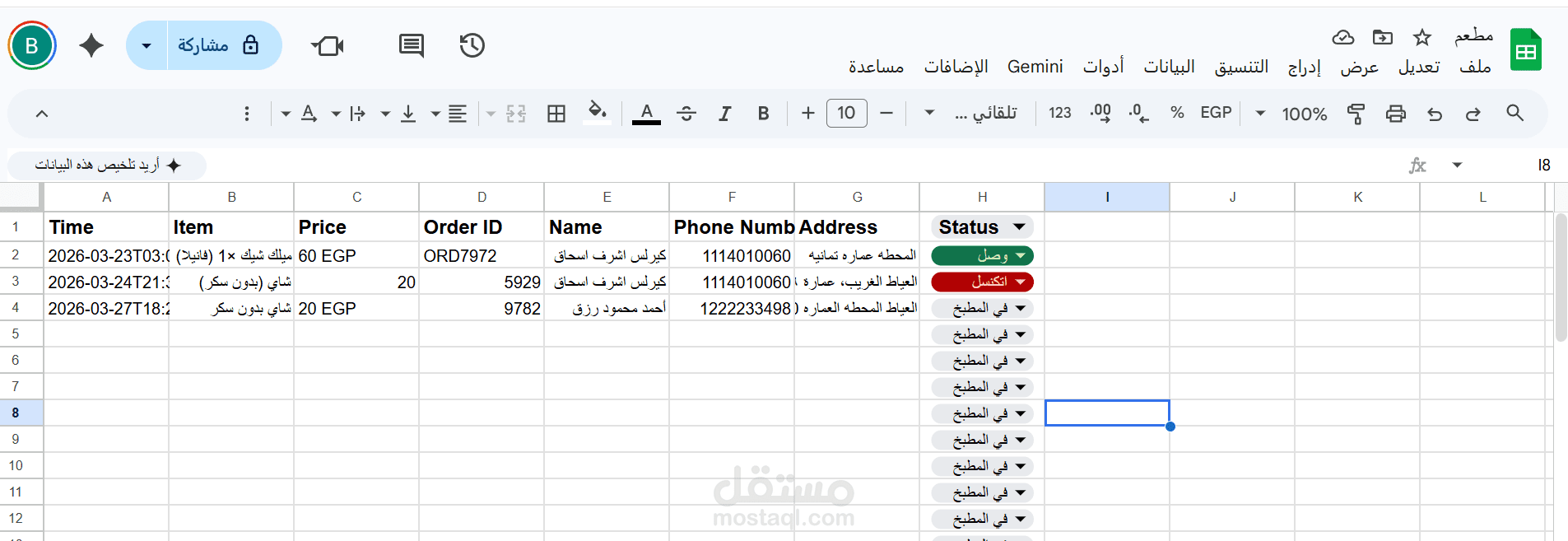Click the vertical scrollbar

point(1561,277)
